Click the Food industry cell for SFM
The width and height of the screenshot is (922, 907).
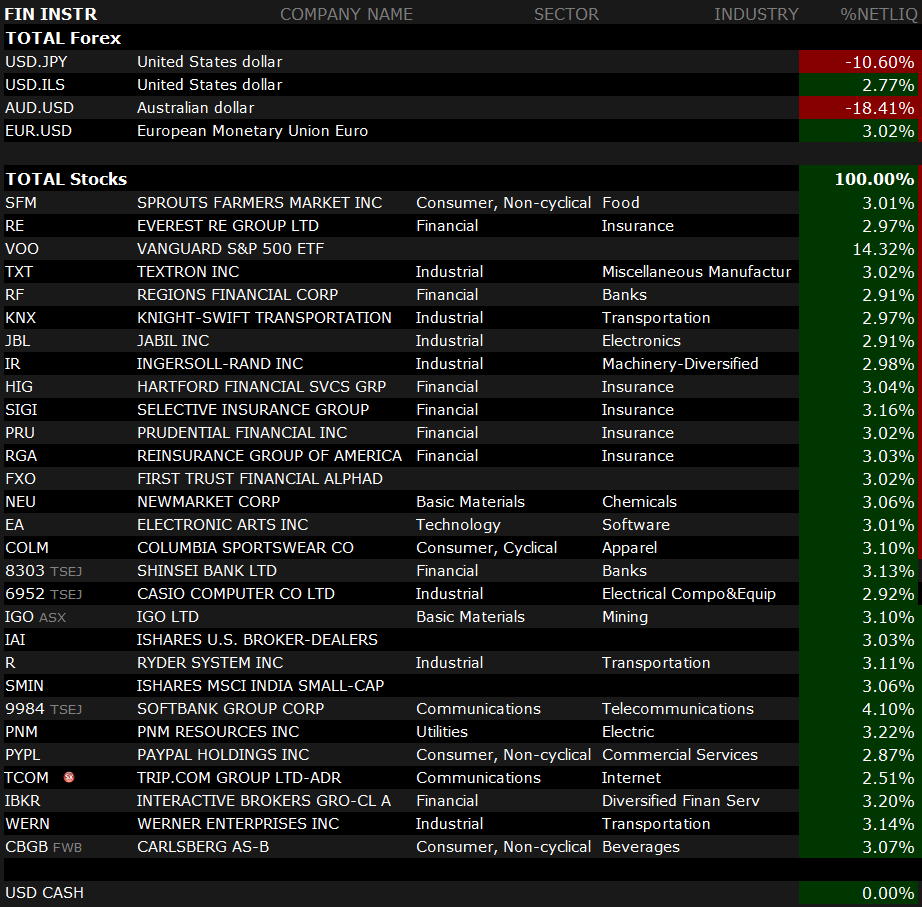pos(620,203)
